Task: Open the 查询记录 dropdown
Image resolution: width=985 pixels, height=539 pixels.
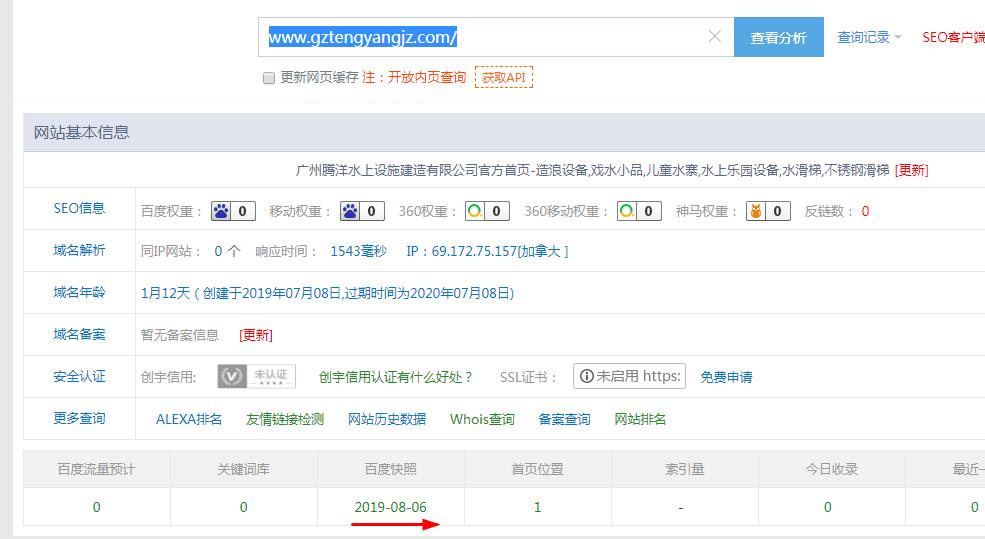Action: (869, 37)
